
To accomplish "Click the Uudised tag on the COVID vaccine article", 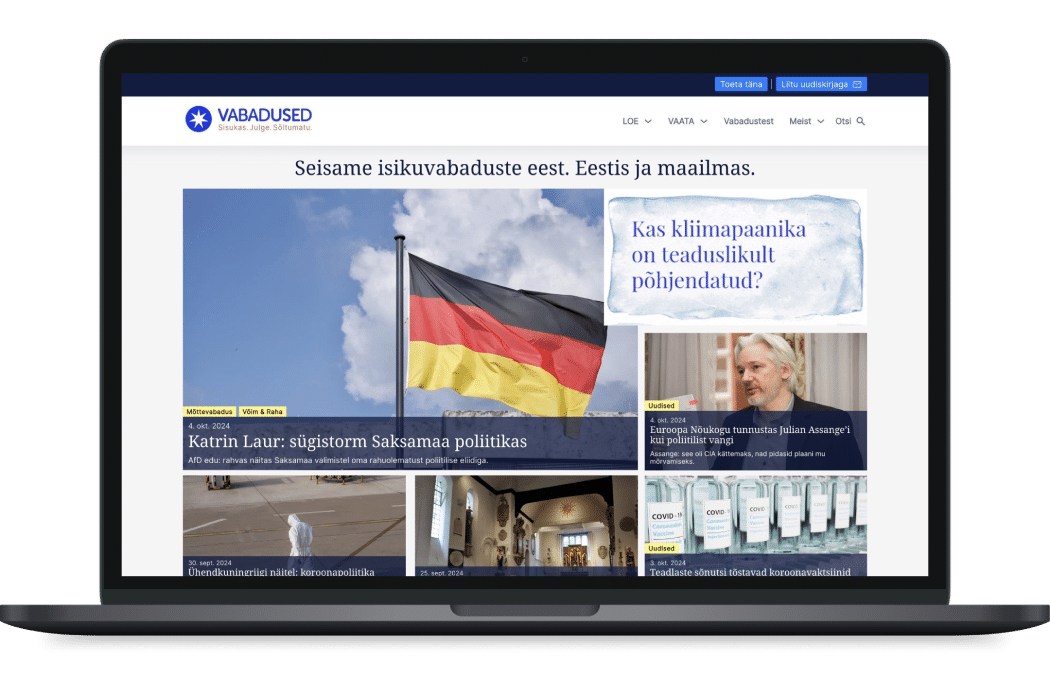I will point(661,548).
